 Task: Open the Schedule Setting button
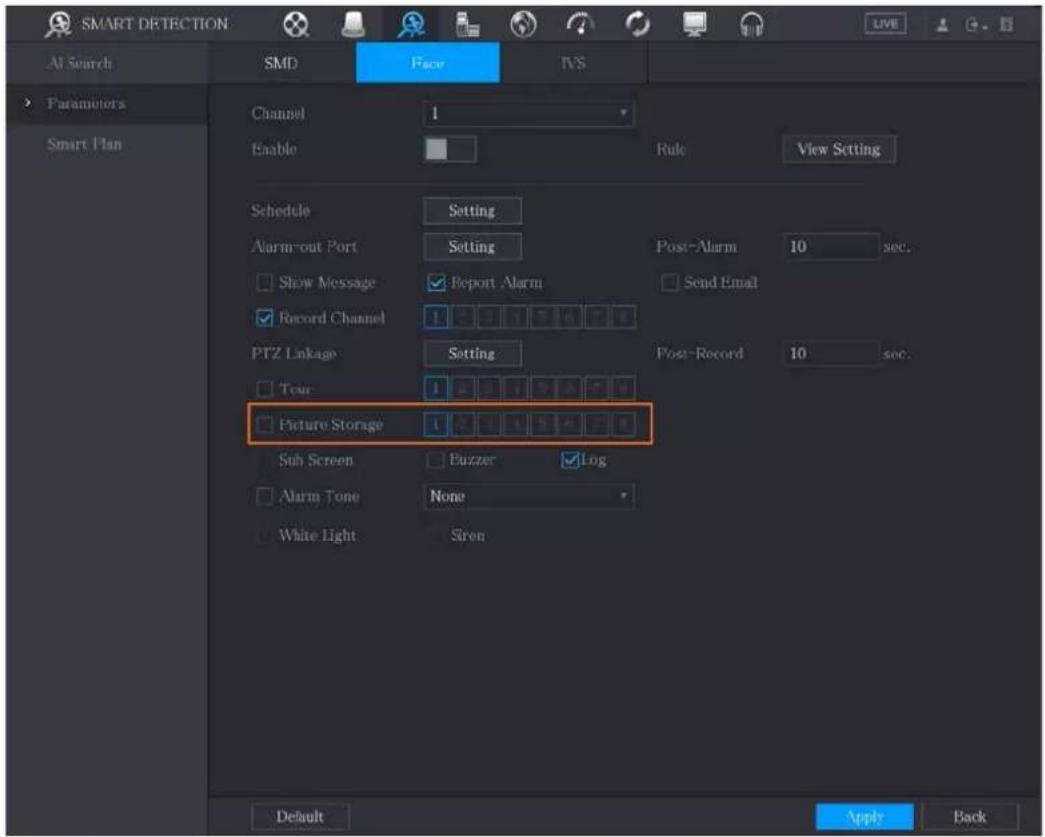coord(472,211)
